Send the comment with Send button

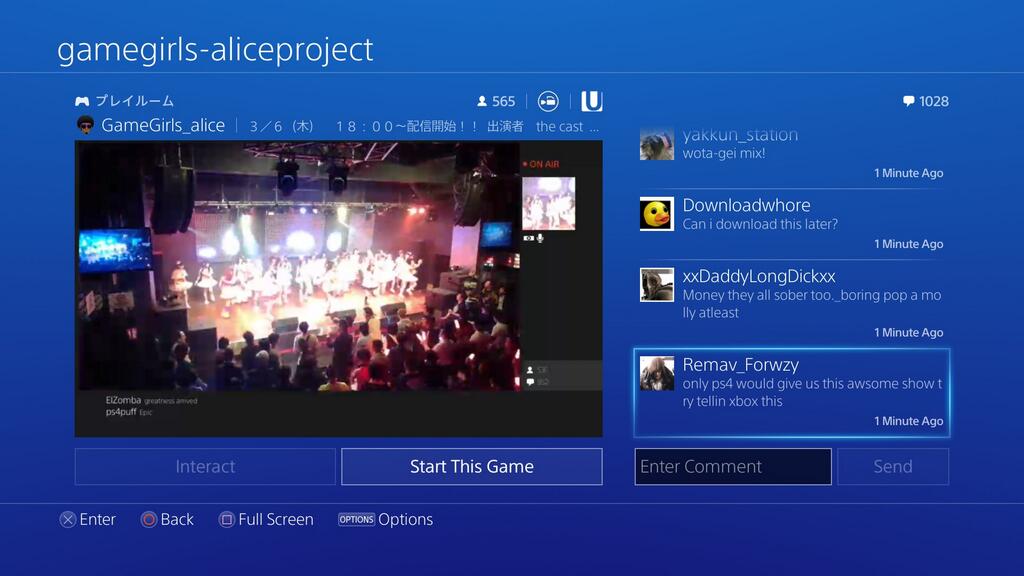point(892,466)
